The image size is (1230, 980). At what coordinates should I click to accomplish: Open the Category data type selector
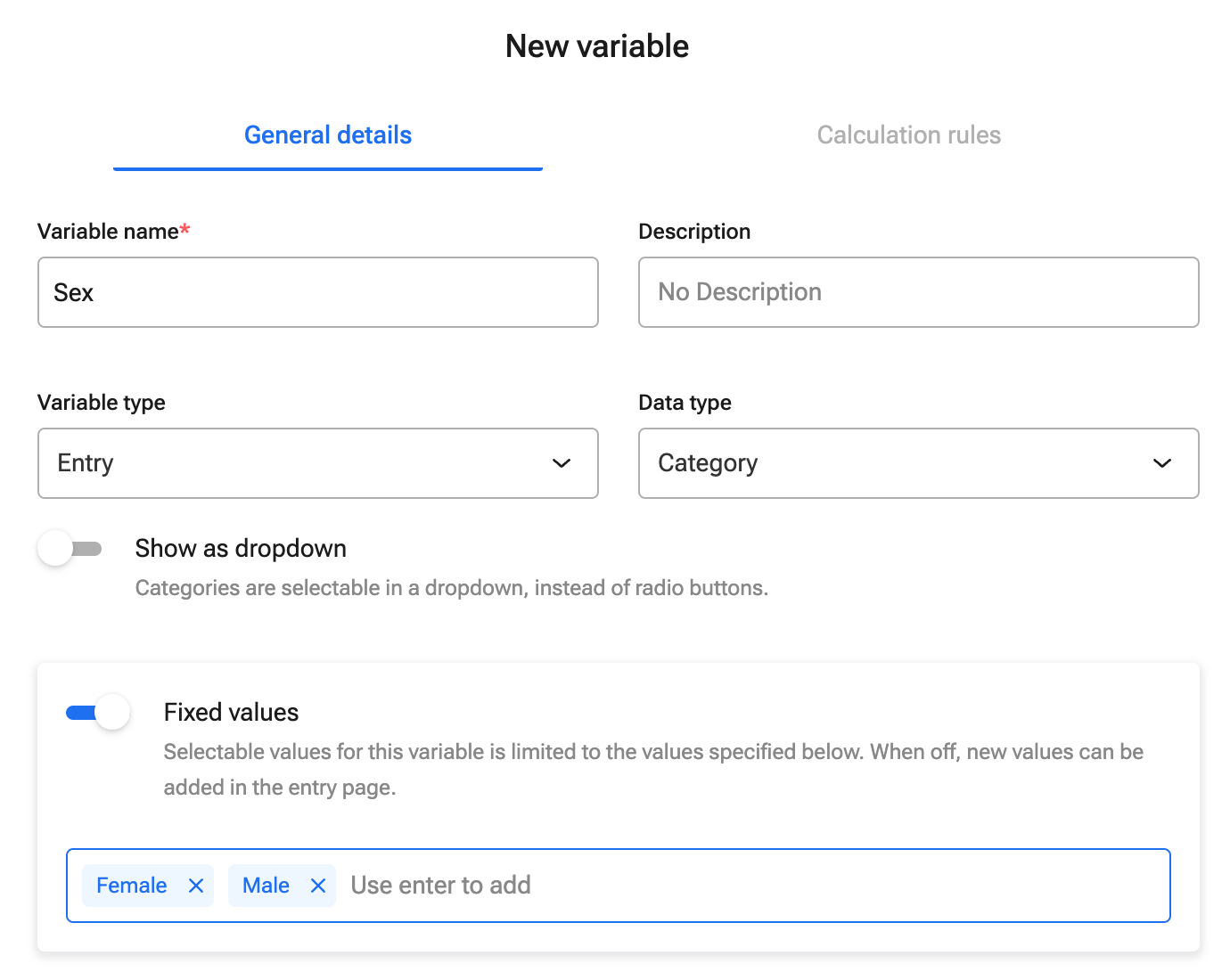click(918, 463)
